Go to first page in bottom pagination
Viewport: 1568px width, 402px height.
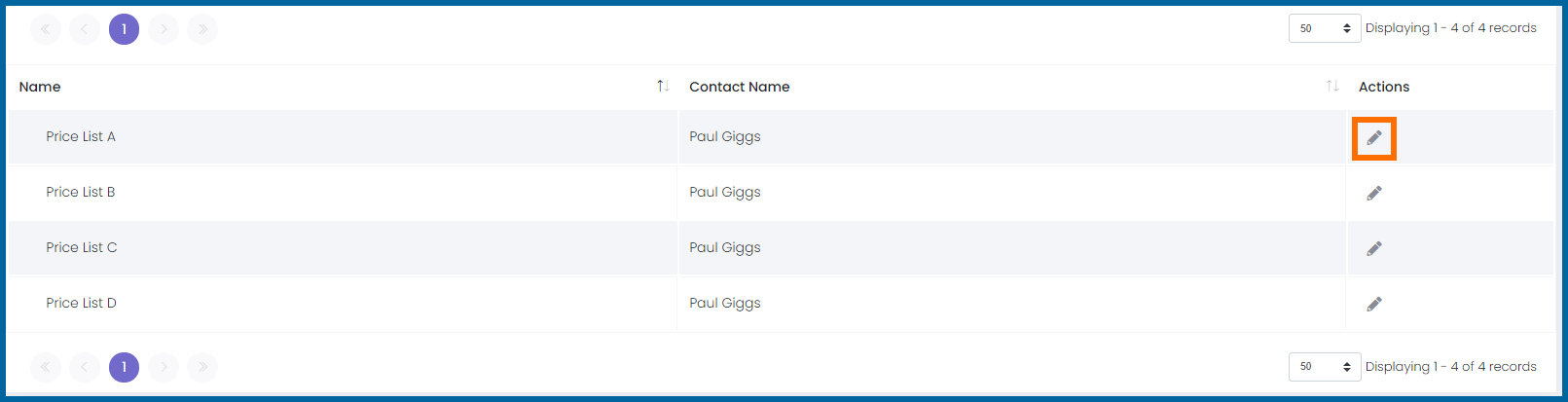pos(46,367)
